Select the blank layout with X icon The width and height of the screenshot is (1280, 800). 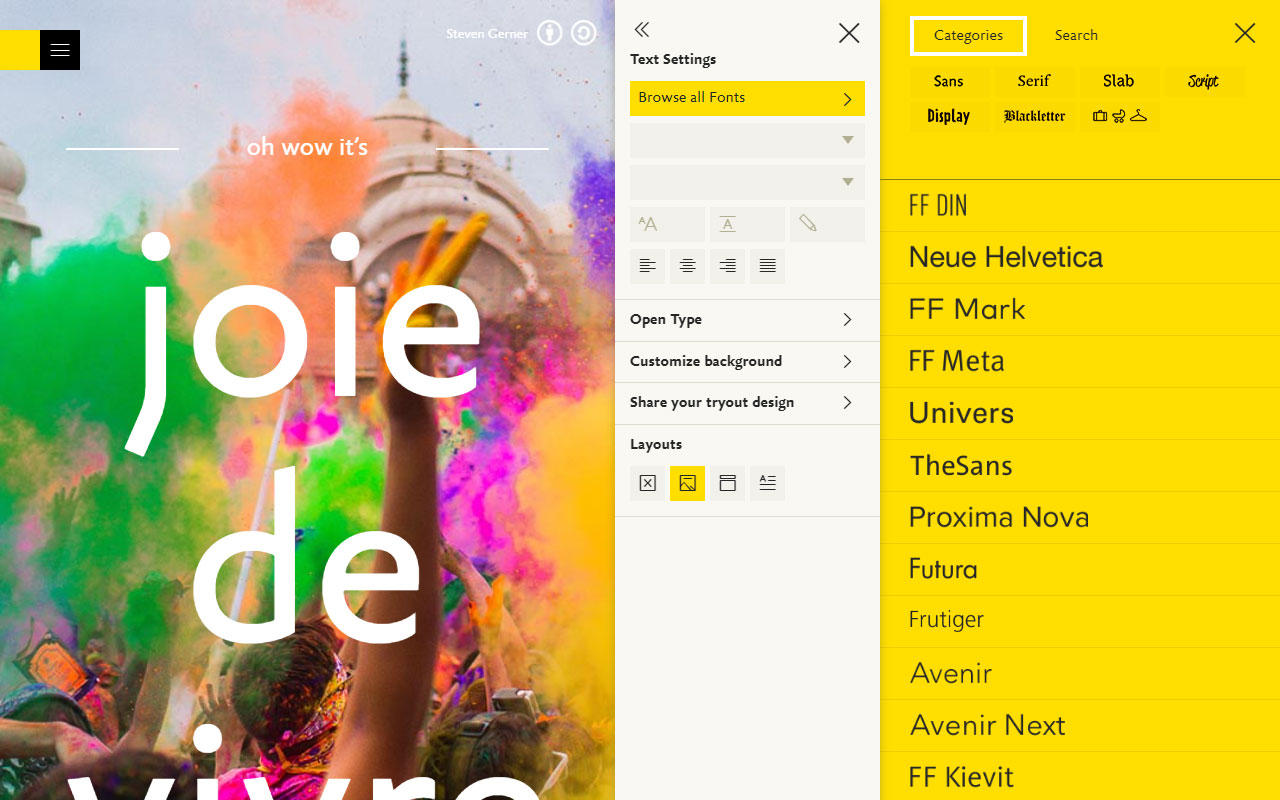click(647, 483)
